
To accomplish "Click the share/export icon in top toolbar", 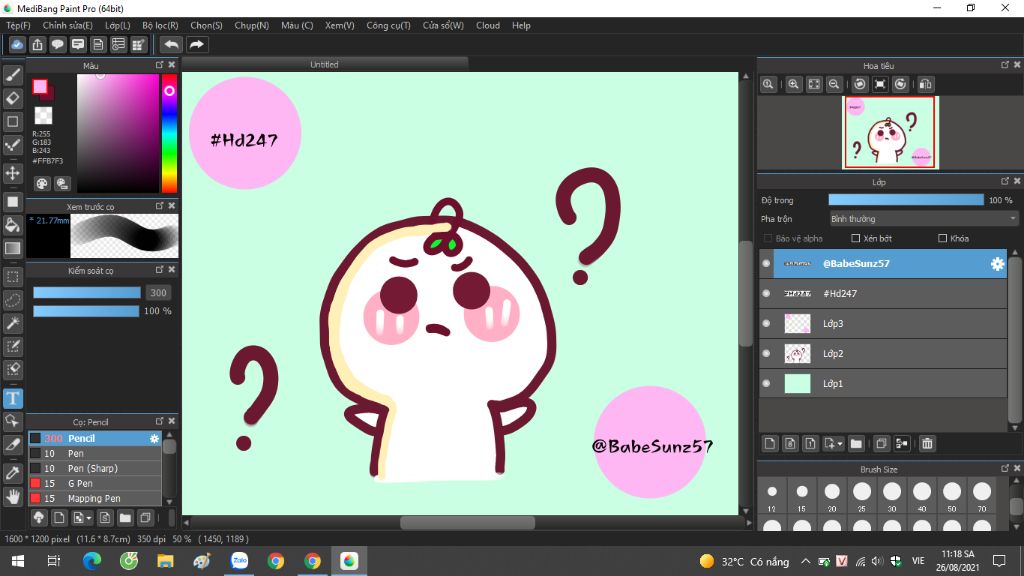I will coord(37,44).
